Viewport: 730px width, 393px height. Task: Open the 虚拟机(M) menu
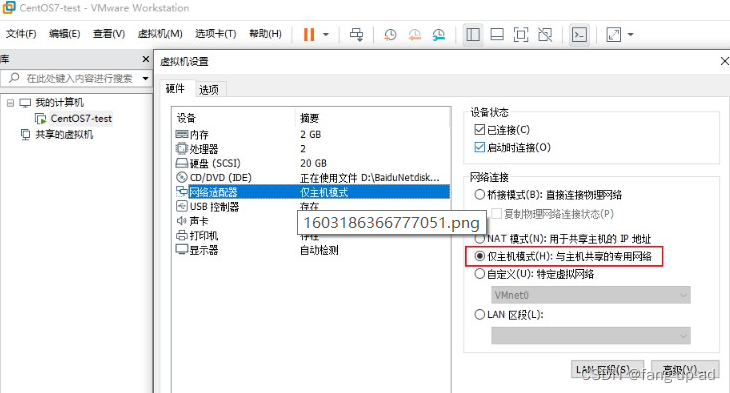click(x=160, y=34)
